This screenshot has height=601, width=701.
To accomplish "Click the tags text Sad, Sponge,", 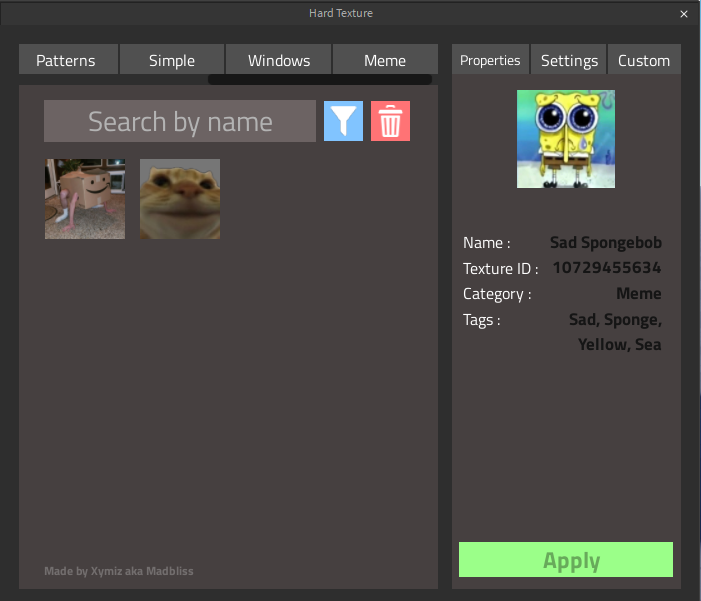I will [615, 320].
